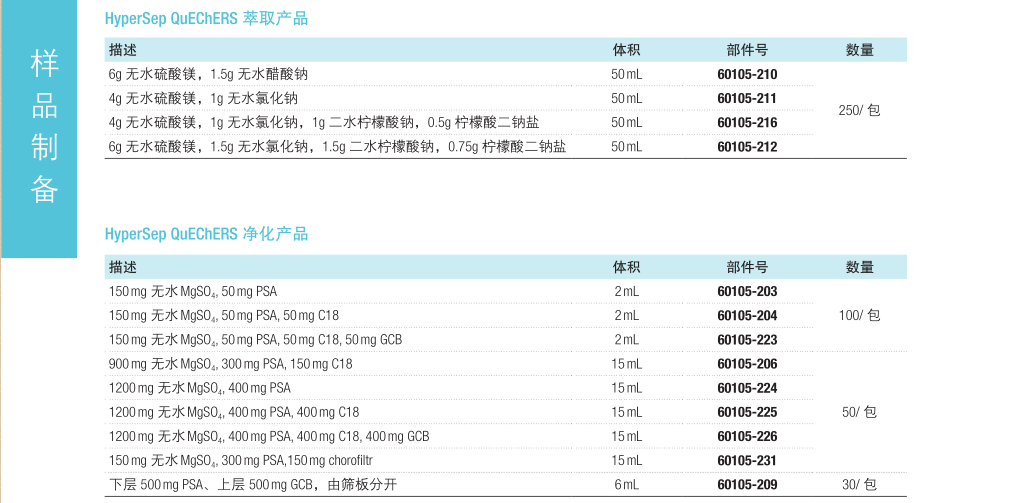Click part number 60105-204
The width and height of the screenshot is (1021, 503).
pos(747,315)
